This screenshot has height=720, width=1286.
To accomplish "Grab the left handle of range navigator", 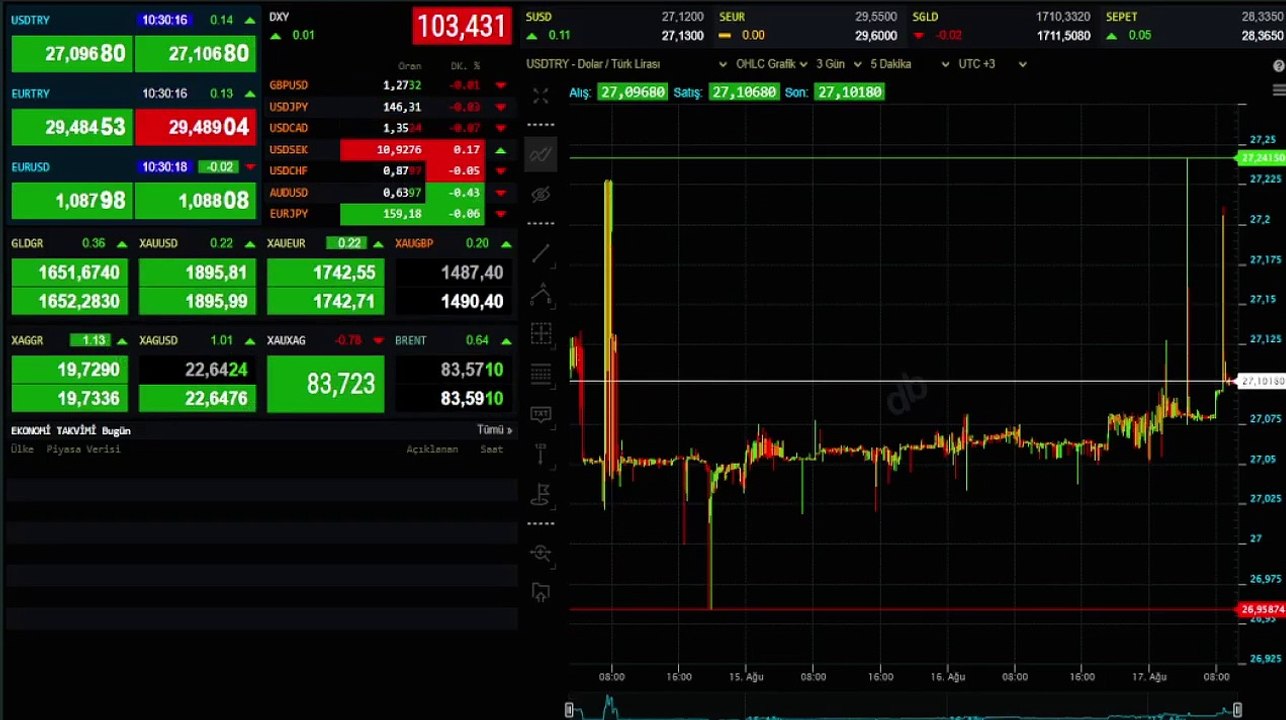I will (x=569, y=710).
